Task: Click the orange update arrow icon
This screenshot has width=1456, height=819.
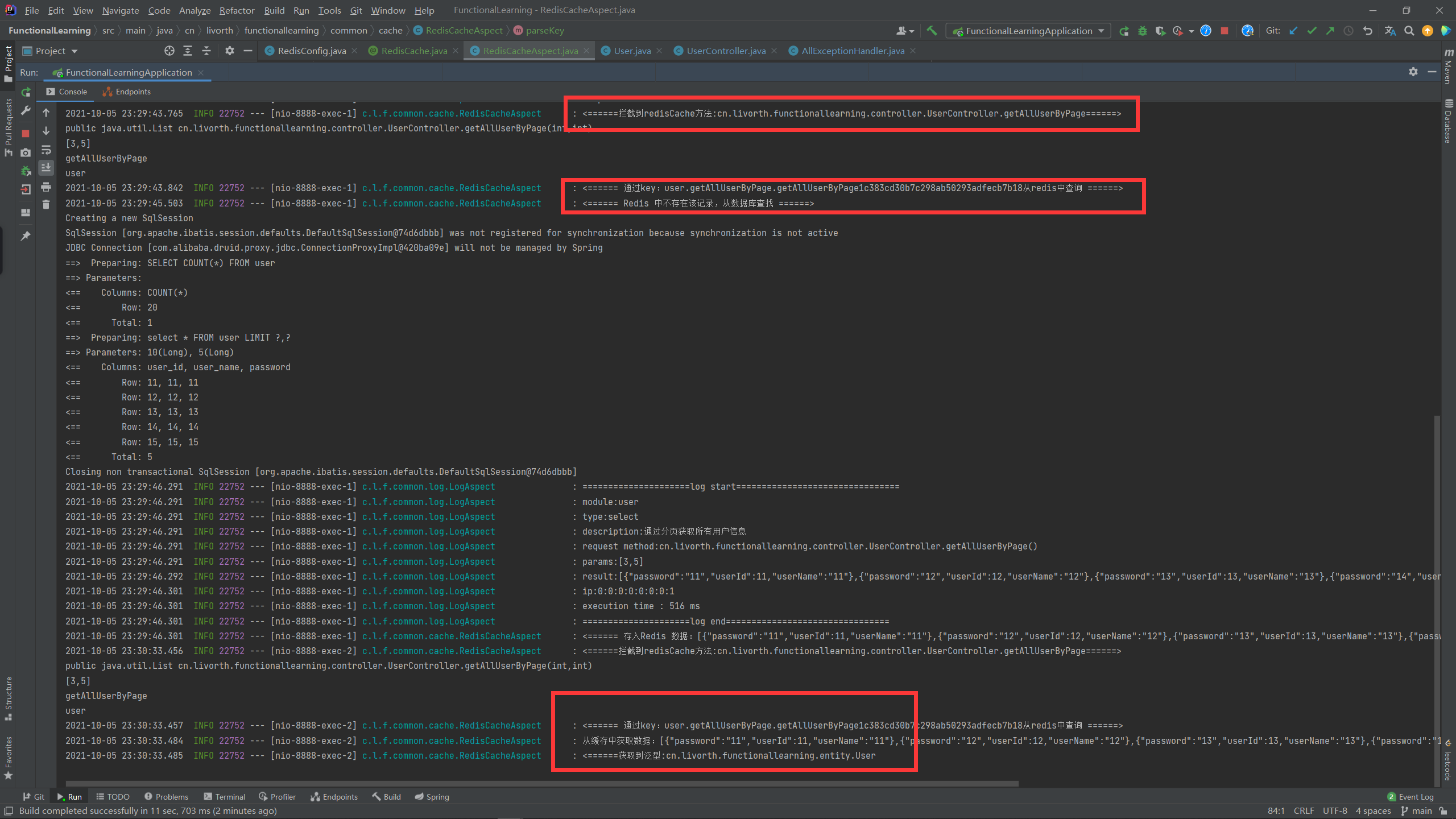Action: pos(1428,31)
